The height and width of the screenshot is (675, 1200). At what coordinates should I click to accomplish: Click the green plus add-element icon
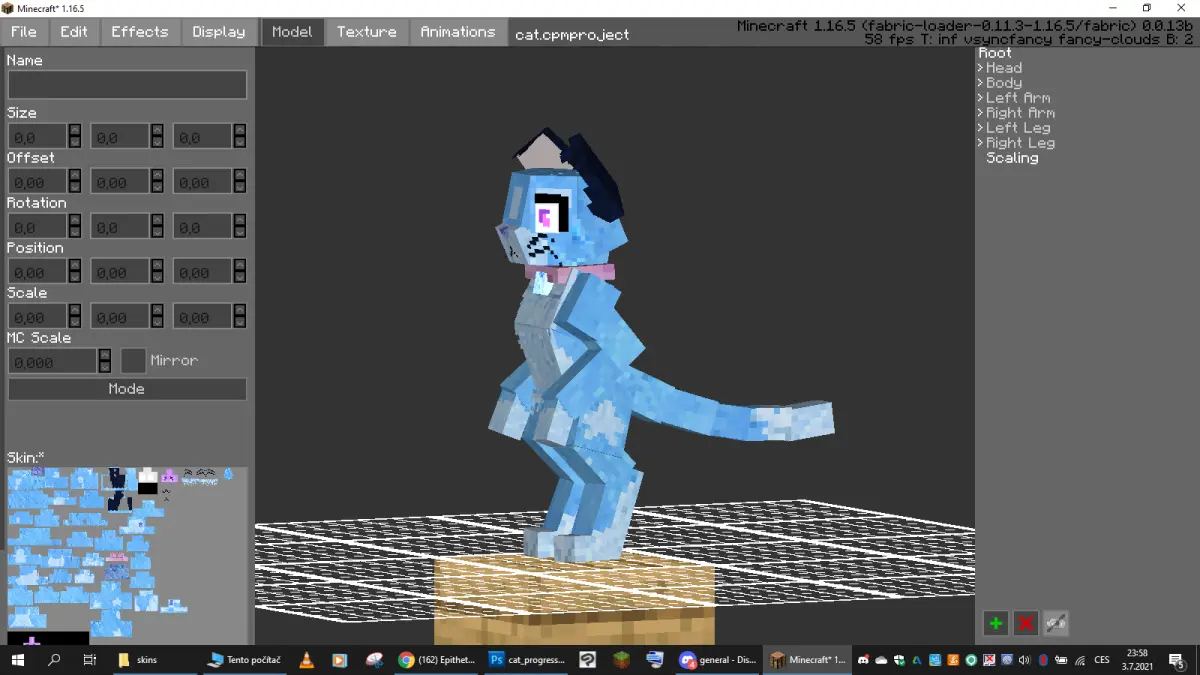(x=995, y=624)
